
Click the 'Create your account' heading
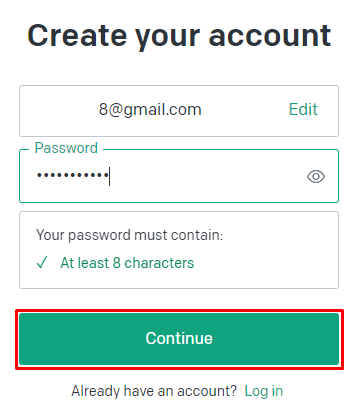pyautogui.click(x=179, y=36)
